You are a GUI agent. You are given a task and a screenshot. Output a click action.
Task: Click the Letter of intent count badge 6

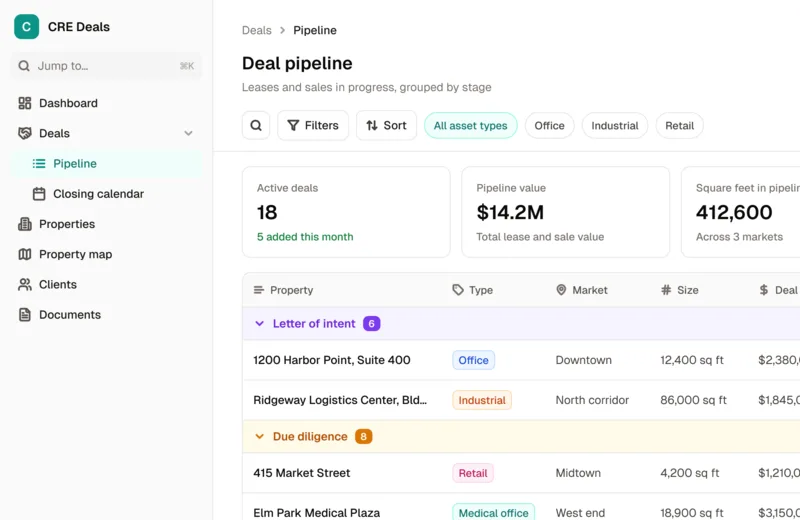point(371,324)
